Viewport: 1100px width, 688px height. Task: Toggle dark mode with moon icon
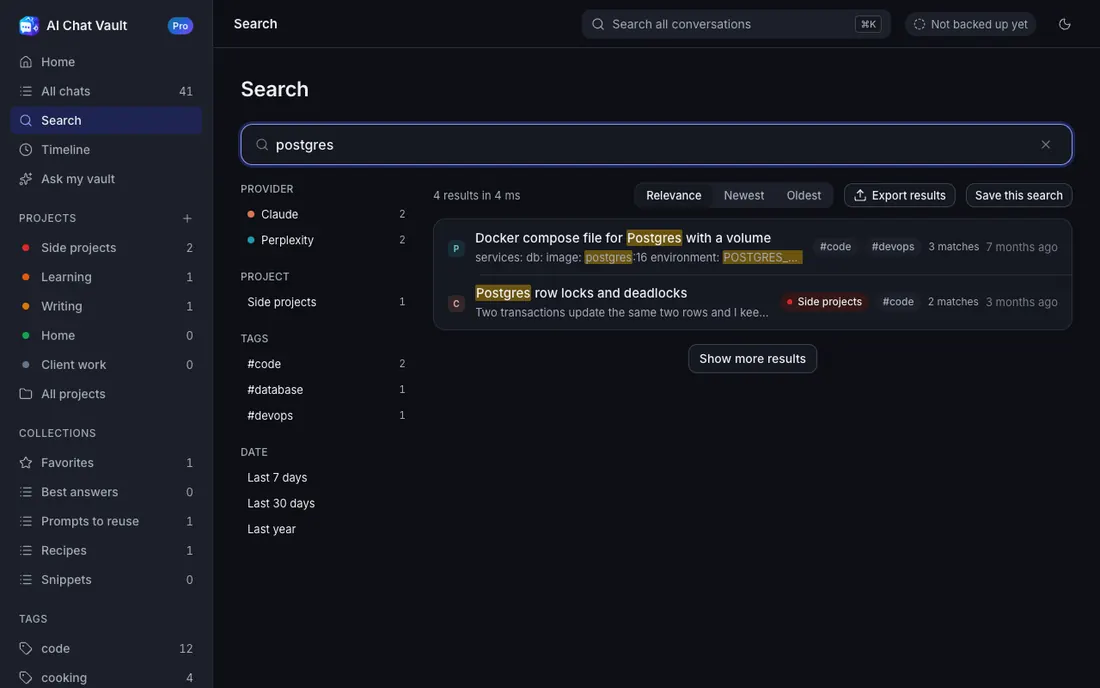1064,24
